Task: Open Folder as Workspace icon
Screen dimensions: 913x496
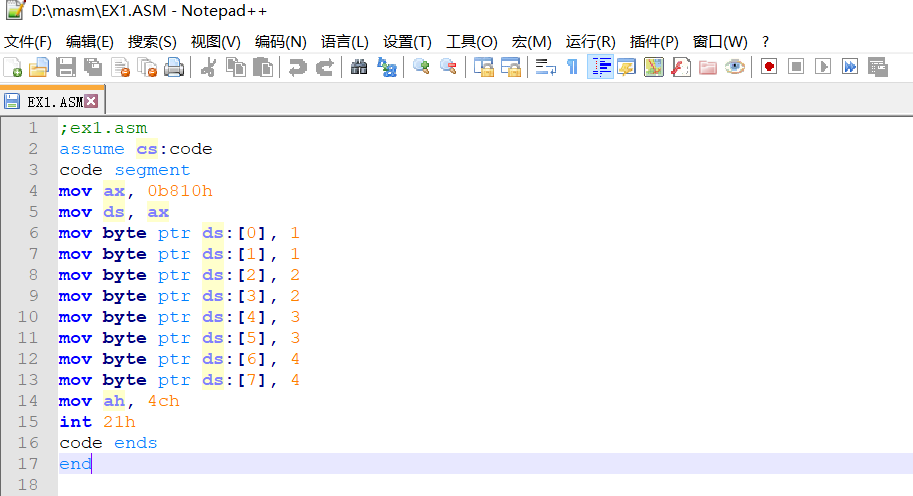Action: point(707,68)
